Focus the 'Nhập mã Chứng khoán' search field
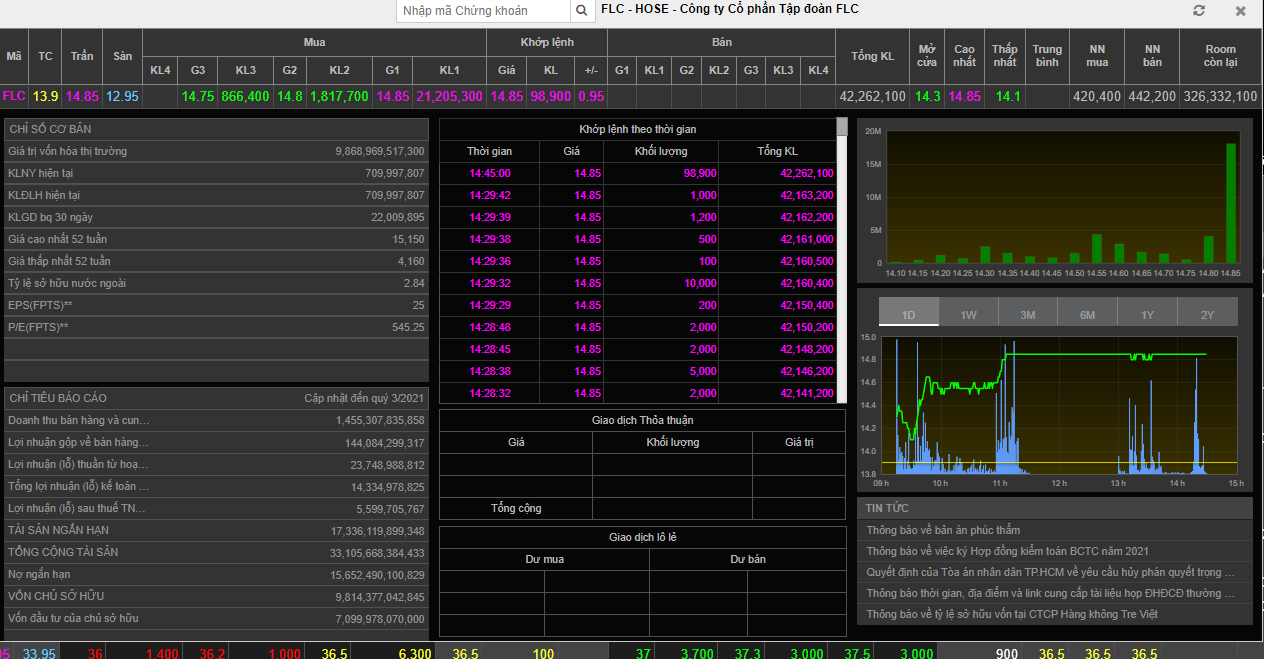Image resolution: width=1264 pixels, height=659 pixels. click(x=483, y=11)
